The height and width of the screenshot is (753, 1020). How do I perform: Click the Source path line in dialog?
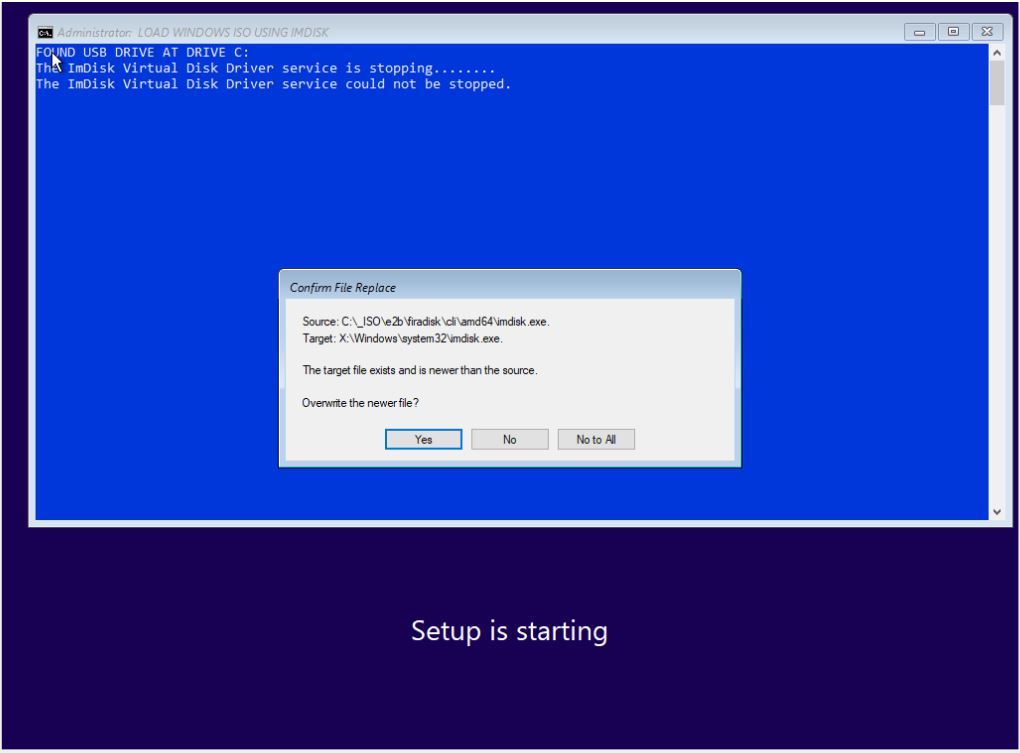pos(425,321)
